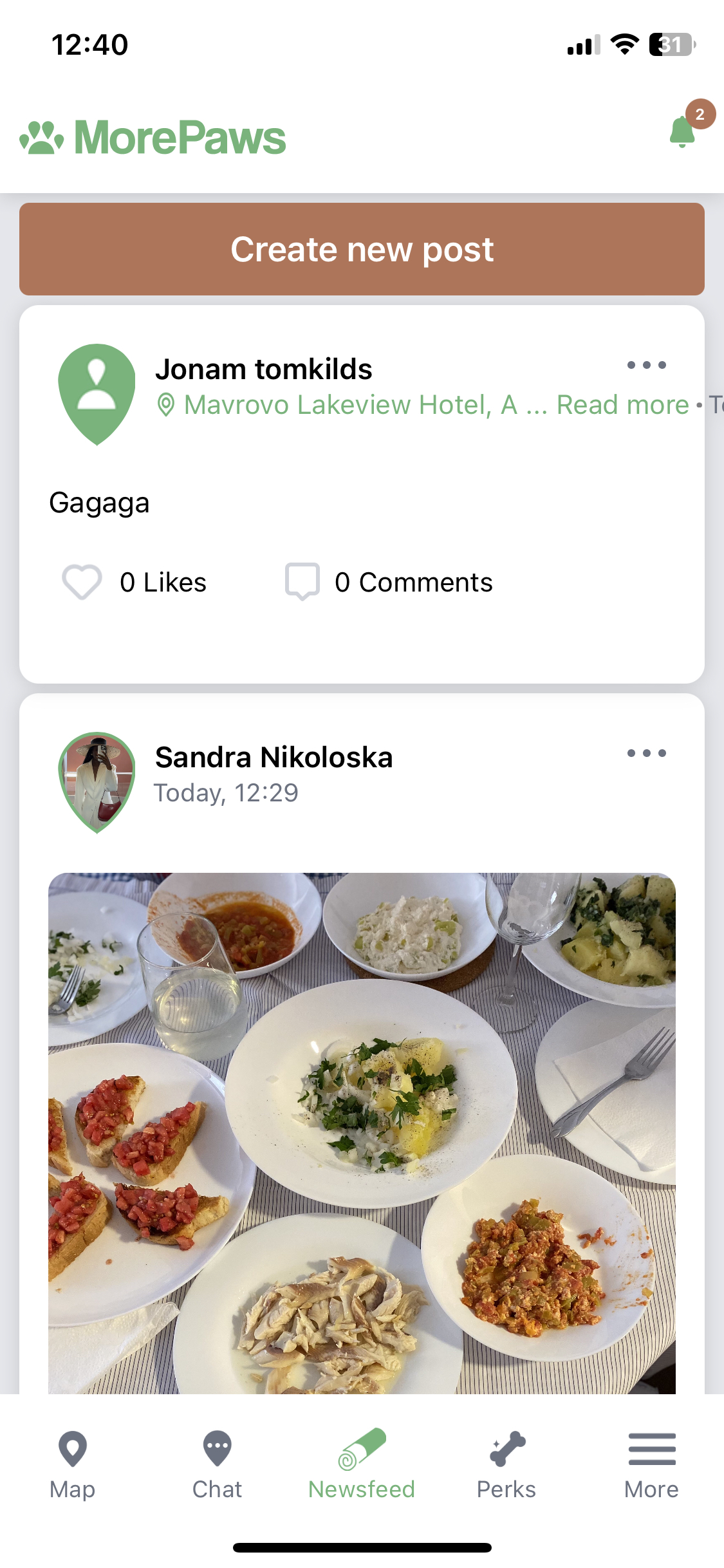
Task: Open Jonam tomkilds' profile name
Action: click(264, 369)
